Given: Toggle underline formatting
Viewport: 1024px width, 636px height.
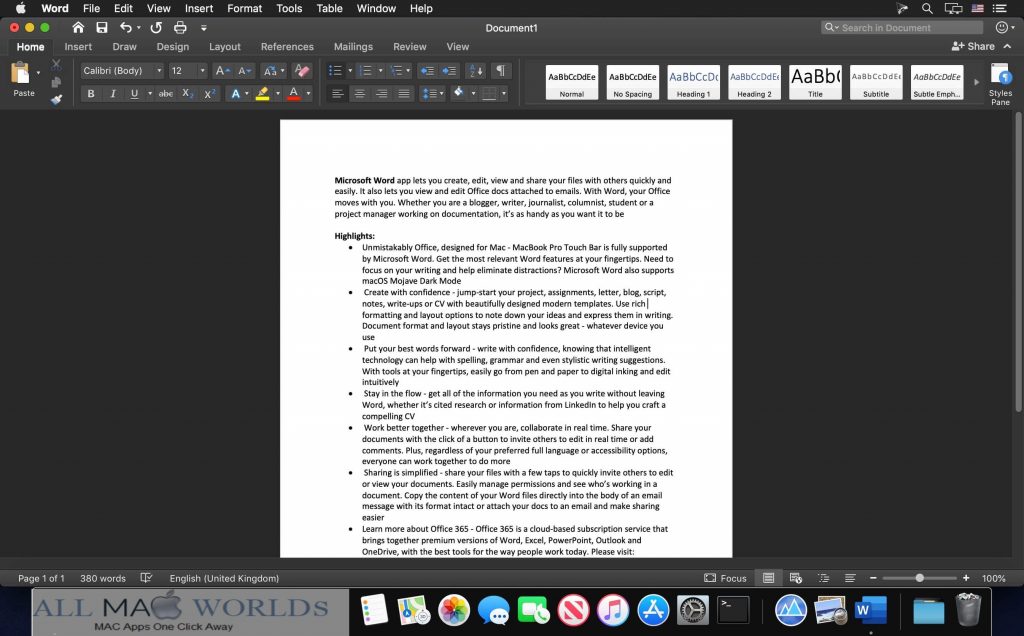Looking at the screenshot, I should pos(134,93).
